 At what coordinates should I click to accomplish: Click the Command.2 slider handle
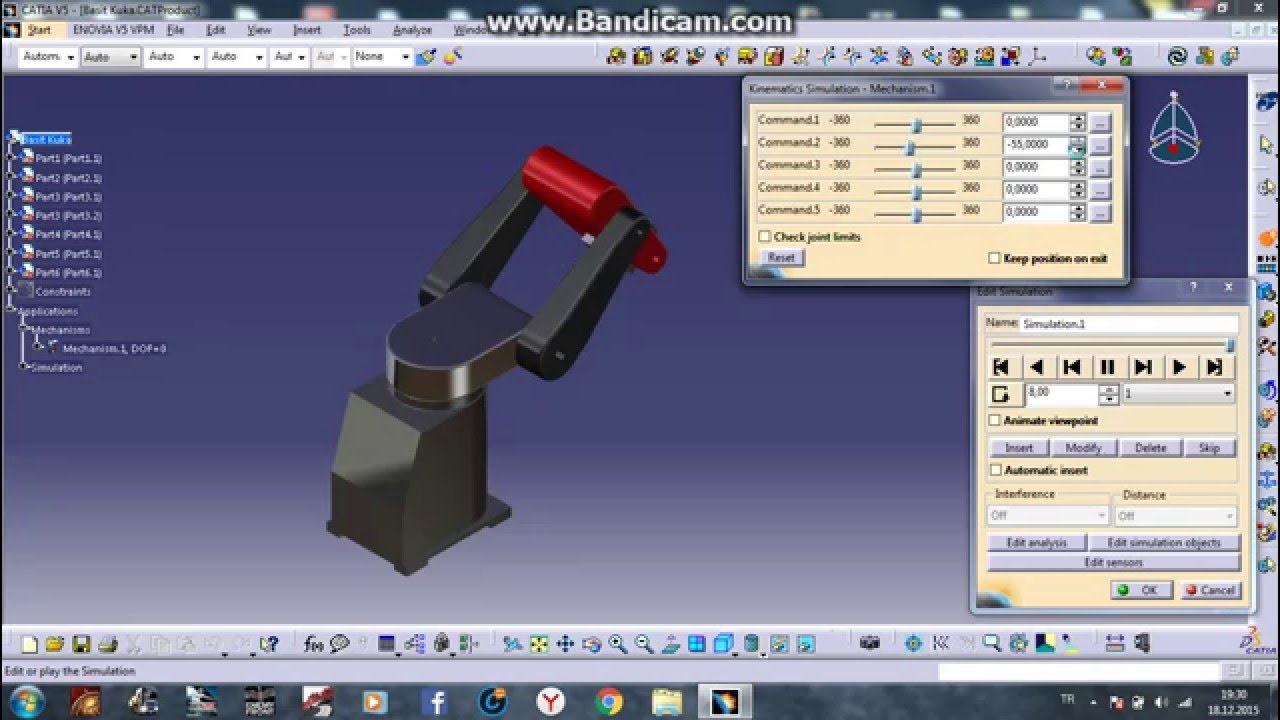pos(910,147)
